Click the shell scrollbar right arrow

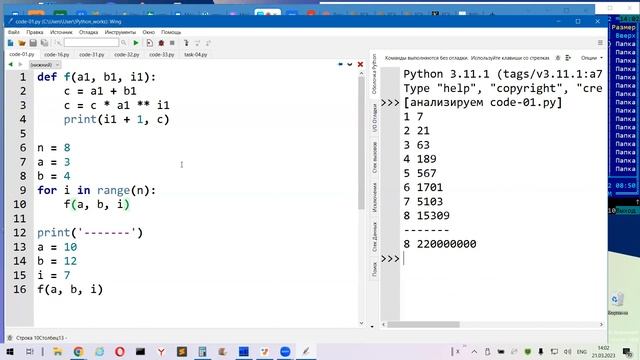click(601, 324)
